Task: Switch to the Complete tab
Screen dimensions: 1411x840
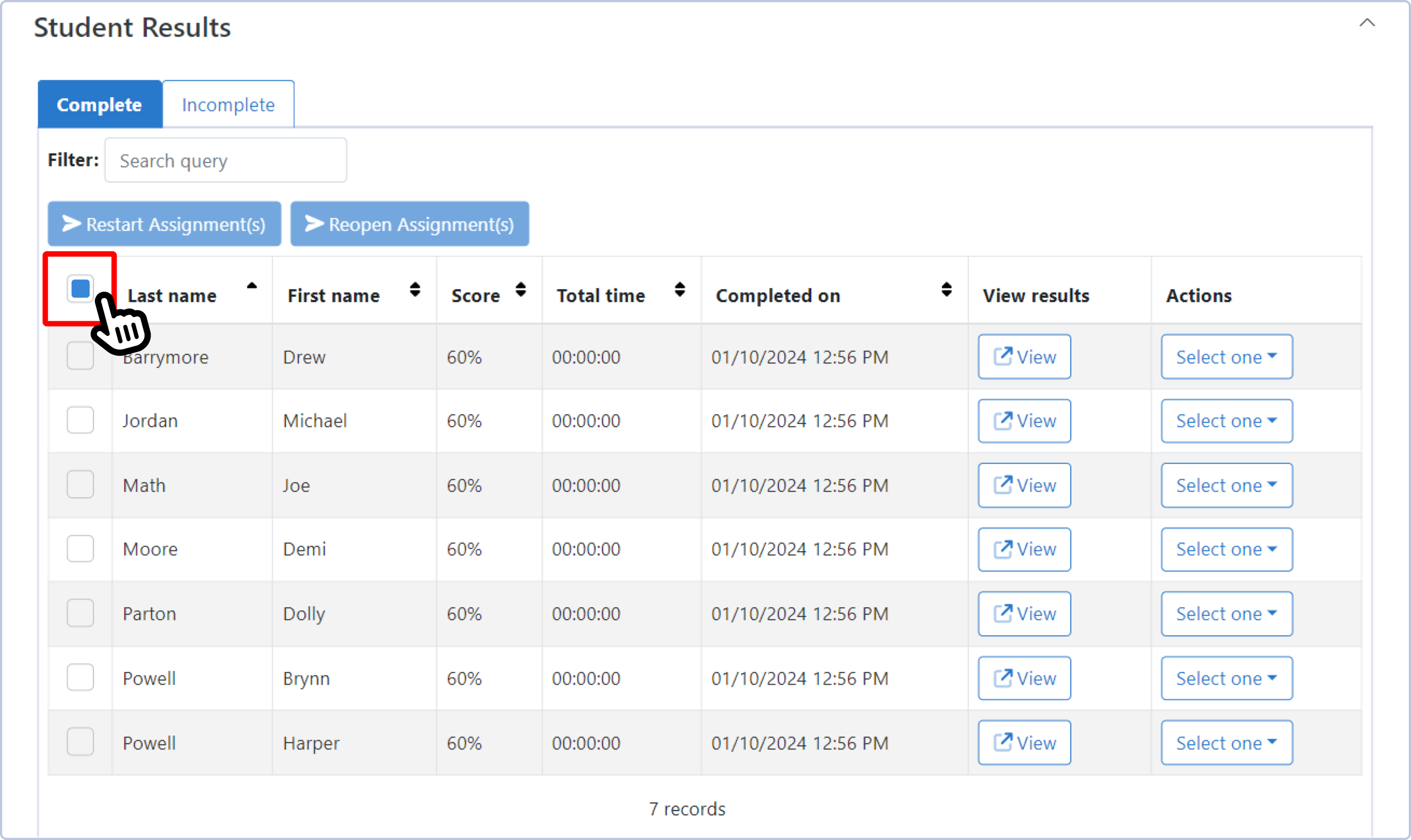Action: coord(100,104)
